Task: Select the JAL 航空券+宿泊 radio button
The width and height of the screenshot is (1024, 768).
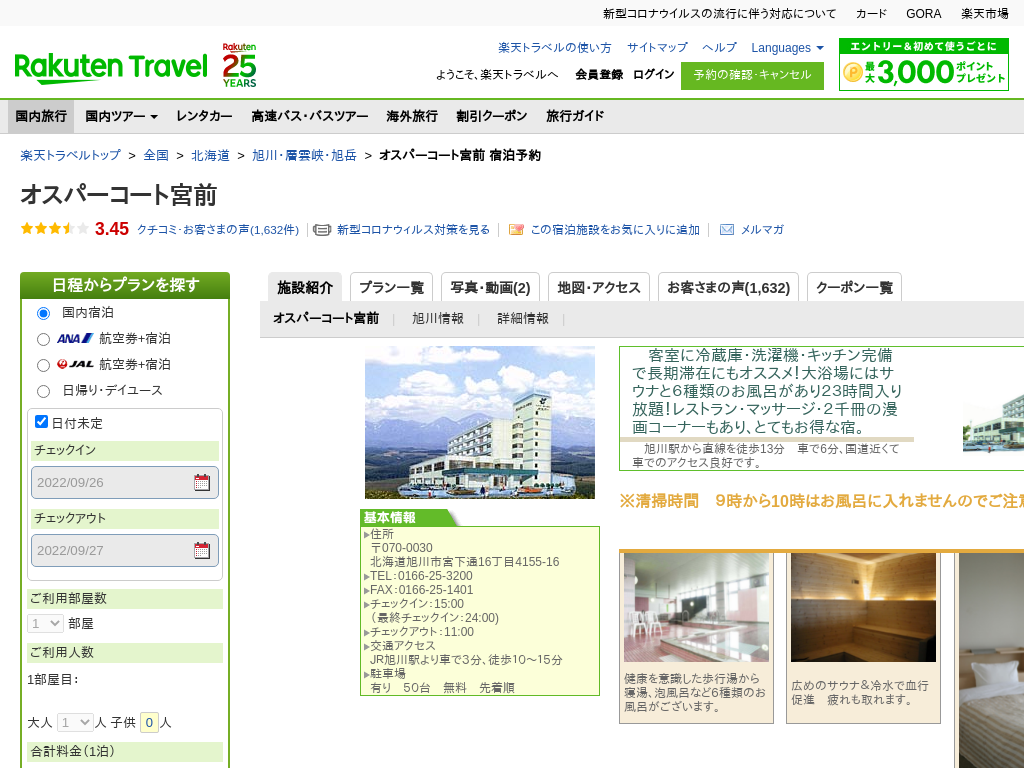Action: [43, 366]
